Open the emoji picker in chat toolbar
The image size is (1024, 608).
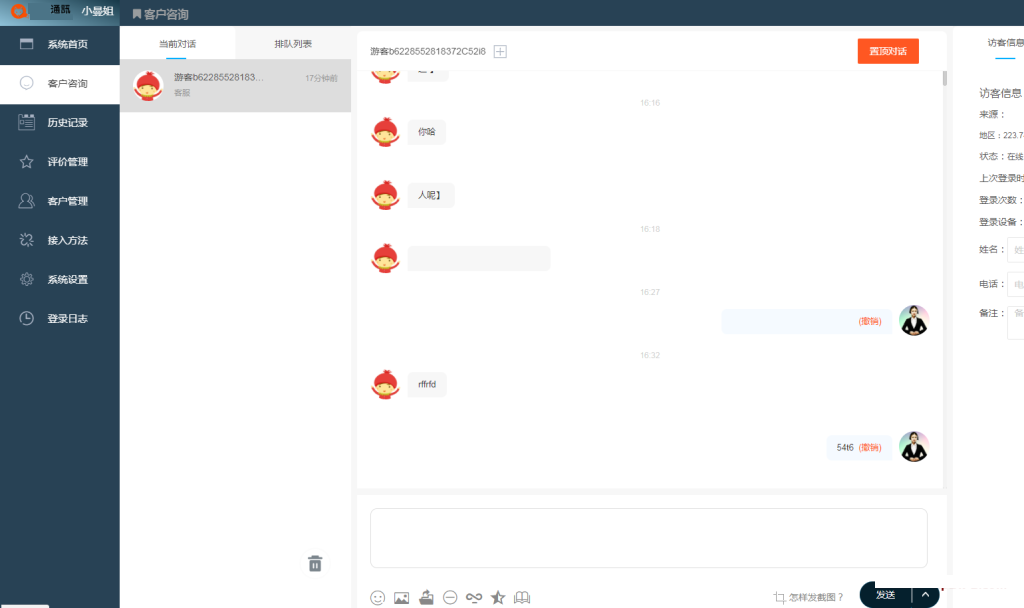[377, 598]
